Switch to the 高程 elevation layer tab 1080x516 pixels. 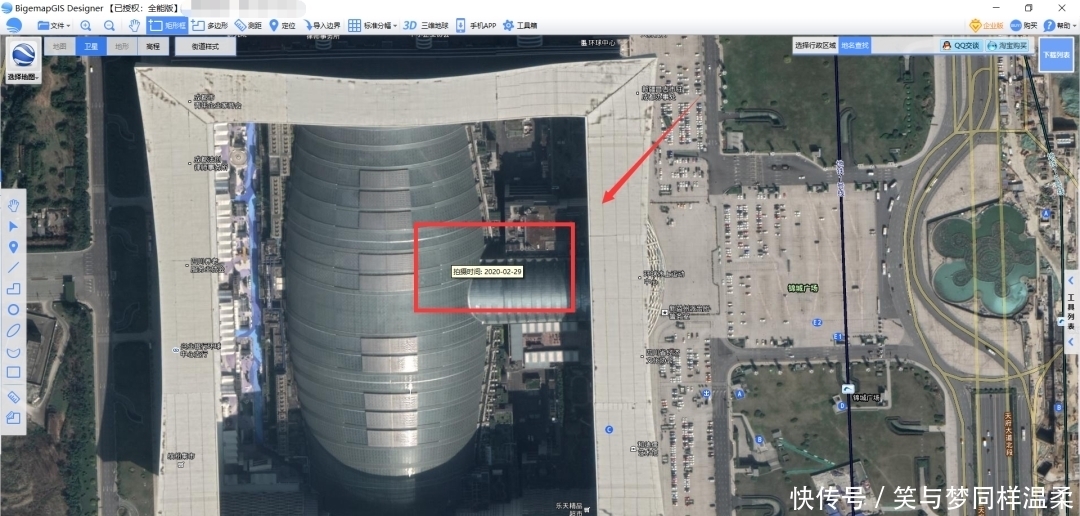[152, 46]
